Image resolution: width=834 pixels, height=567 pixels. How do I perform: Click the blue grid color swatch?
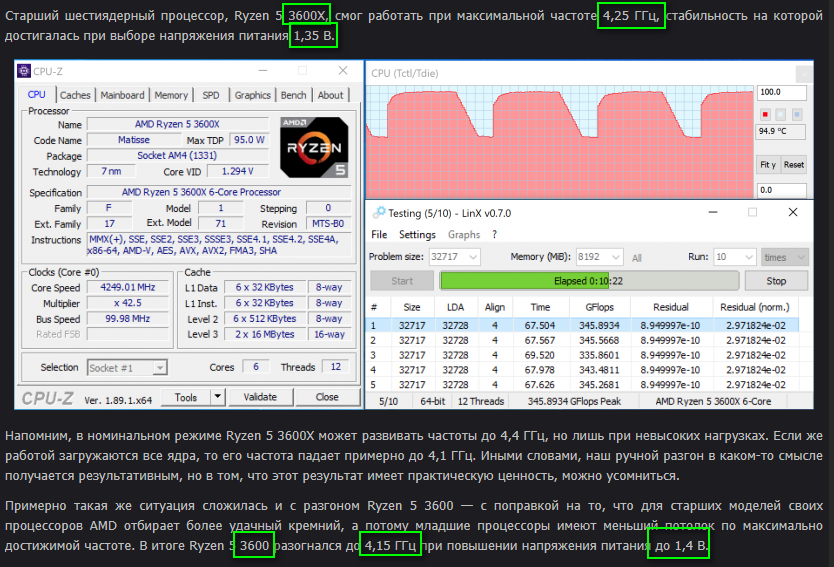(797, 114)
